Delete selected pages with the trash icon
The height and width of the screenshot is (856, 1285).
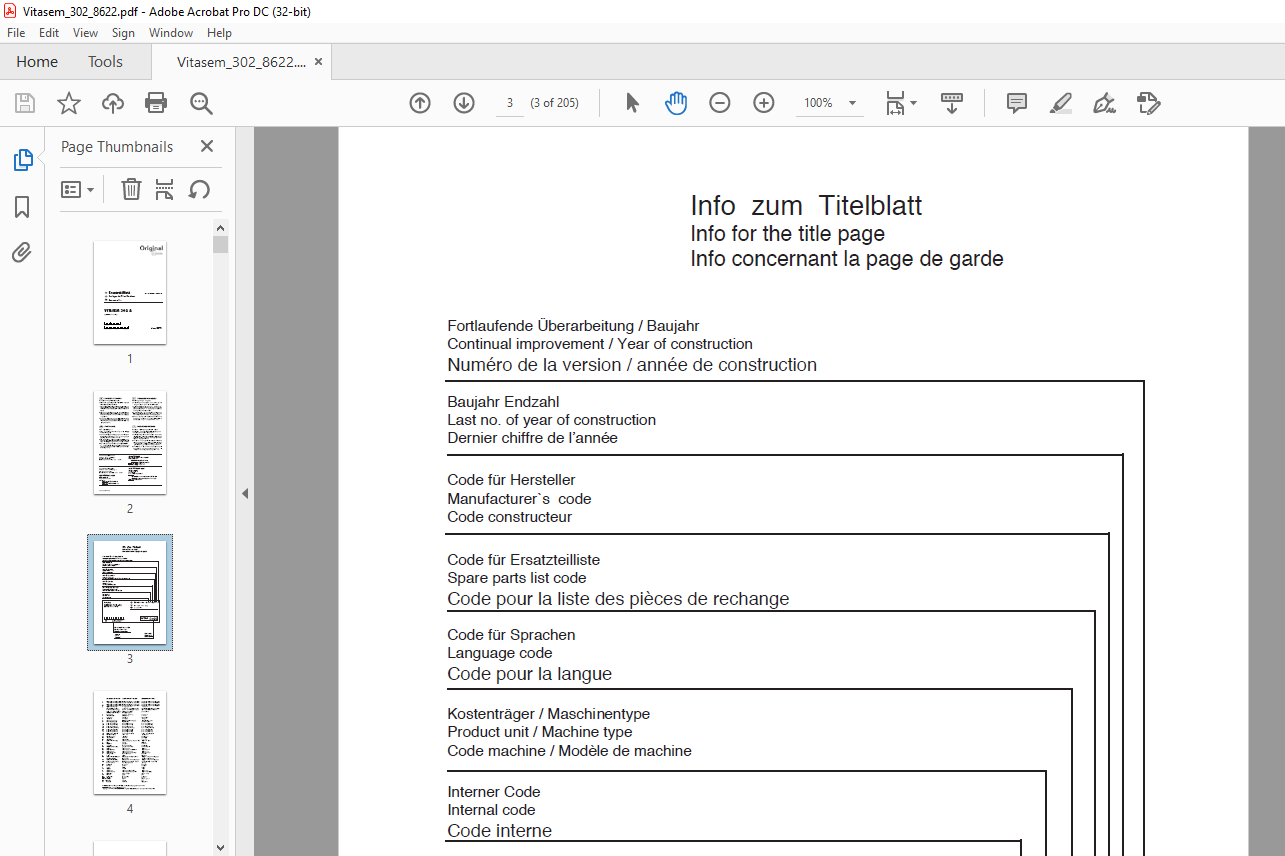pyautogui.click(x=131, y=189)
